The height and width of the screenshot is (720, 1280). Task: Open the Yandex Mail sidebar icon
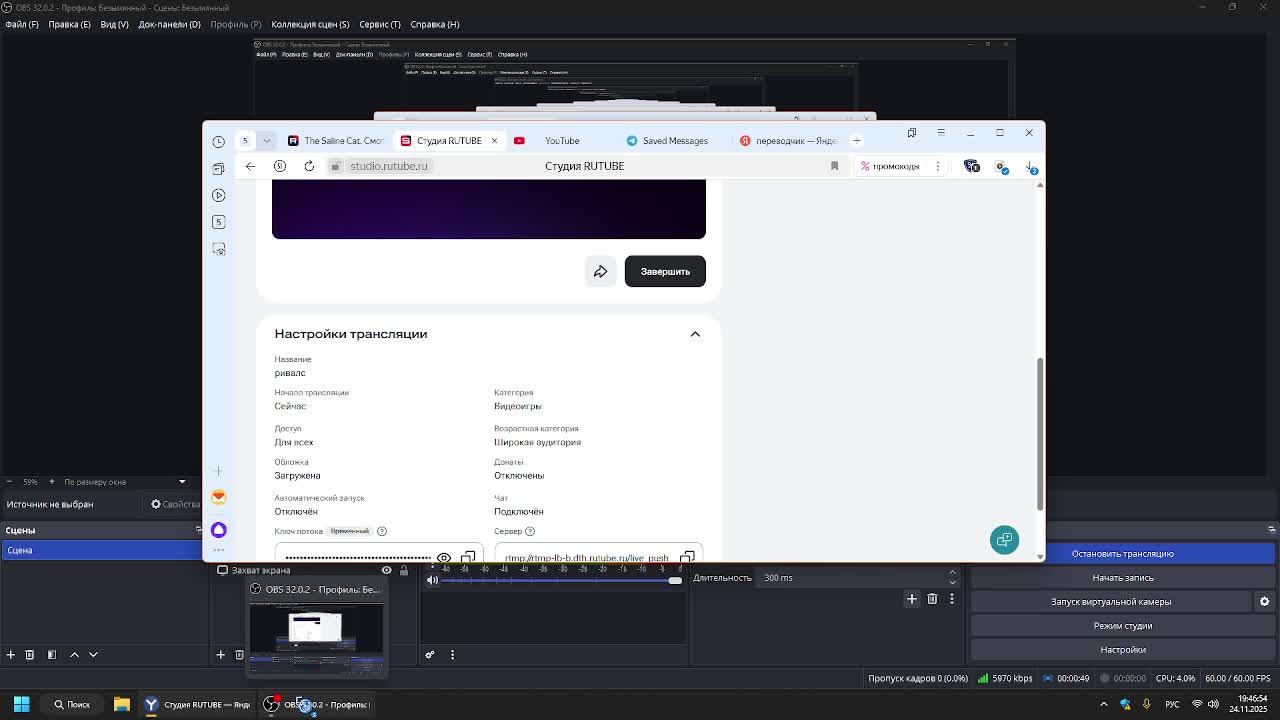(219, 497)
